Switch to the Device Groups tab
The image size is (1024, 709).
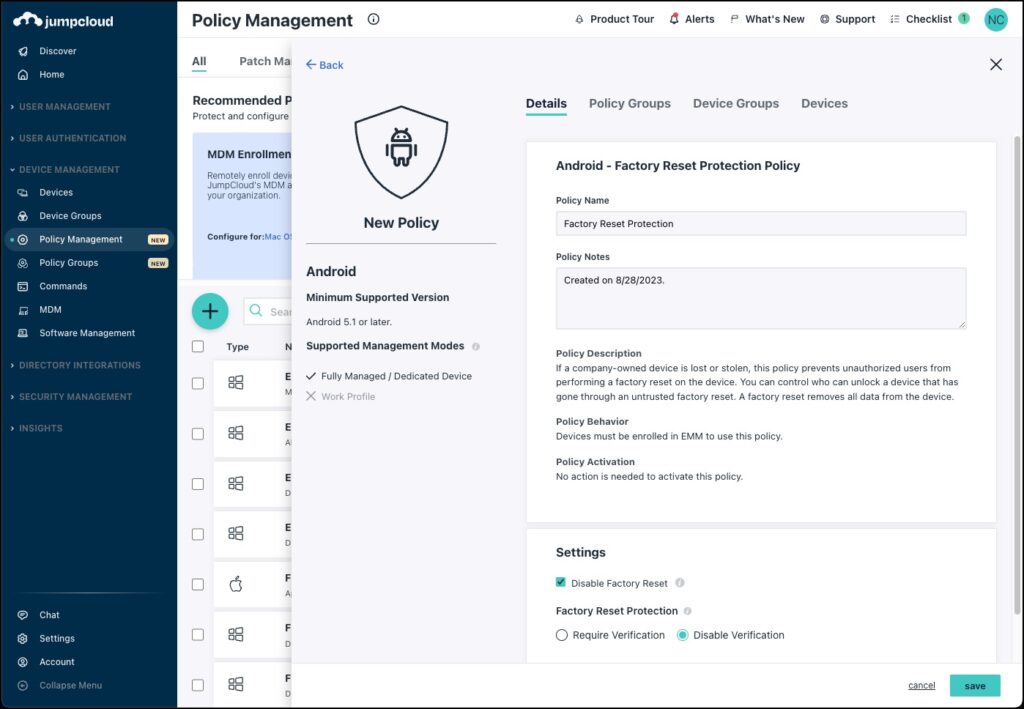click(736, 103)
